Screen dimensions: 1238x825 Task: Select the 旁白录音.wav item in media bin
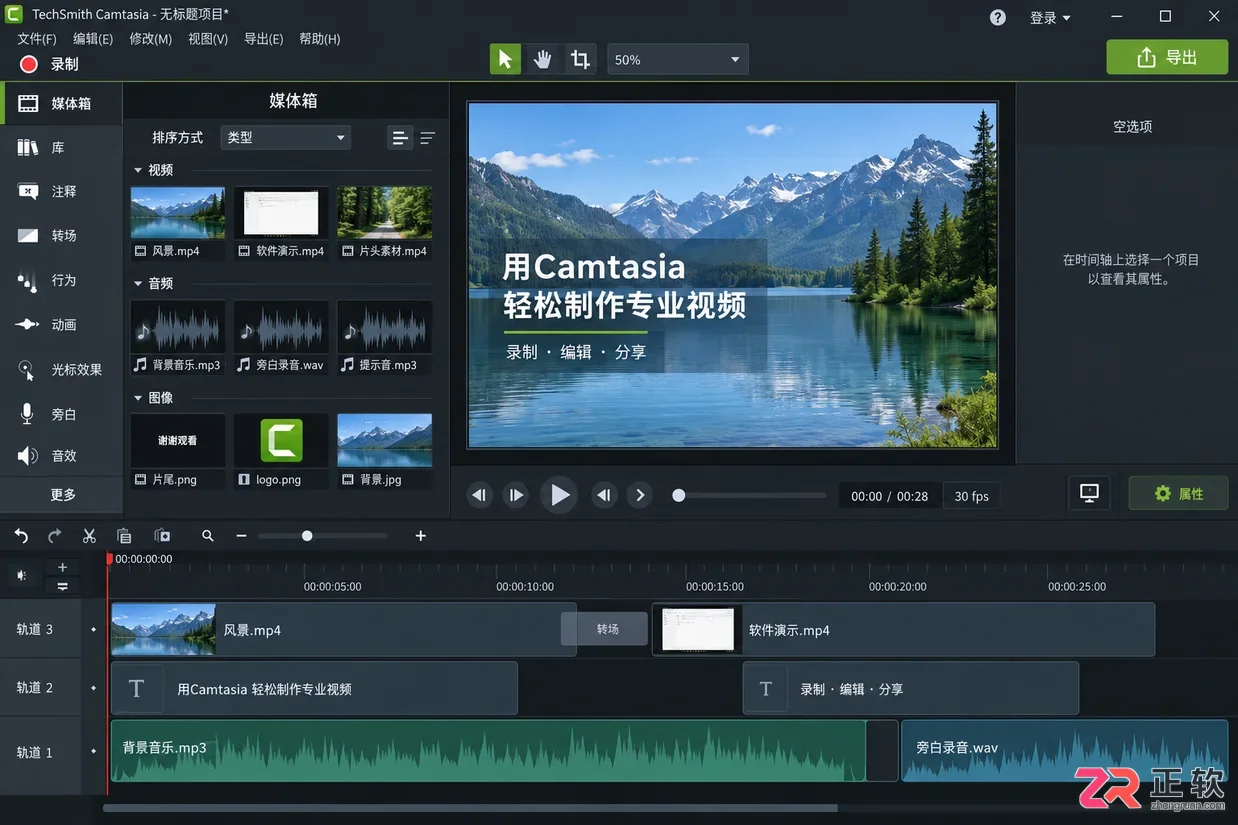click(x=281, y=338)
